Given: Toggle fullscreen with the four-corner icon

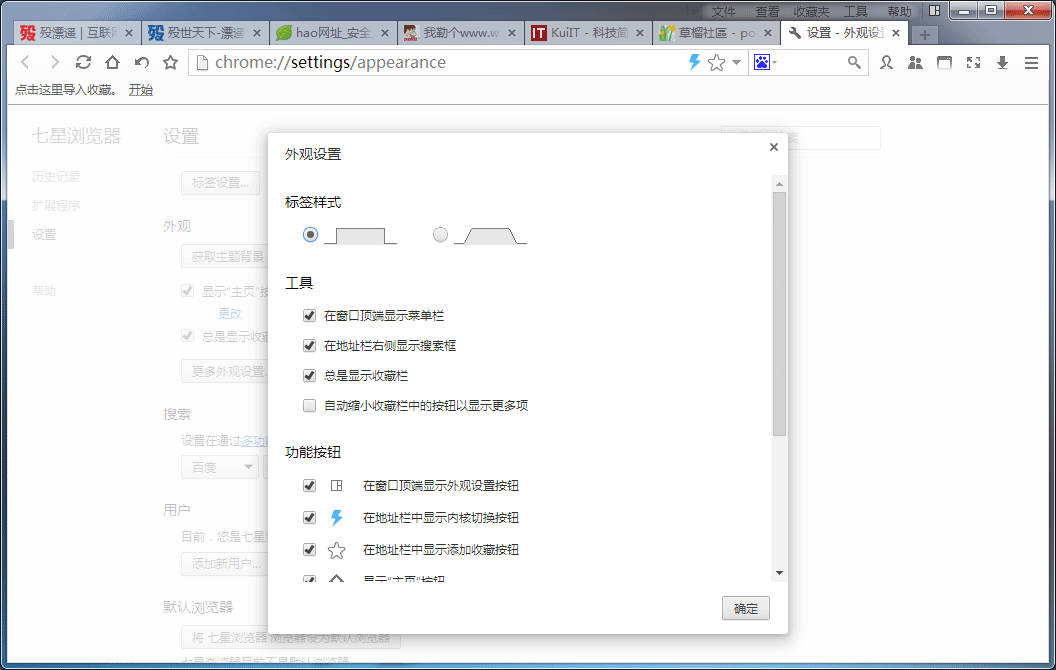Looking at the screenshot, I should [x=973, y=63].
